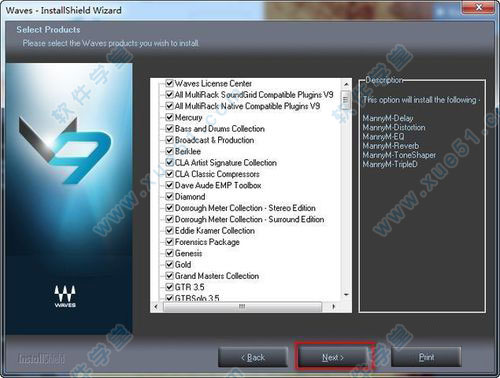Go back with the Back button
The height and width of the screenshot is (378, 500).
click(x=253, y=357)
